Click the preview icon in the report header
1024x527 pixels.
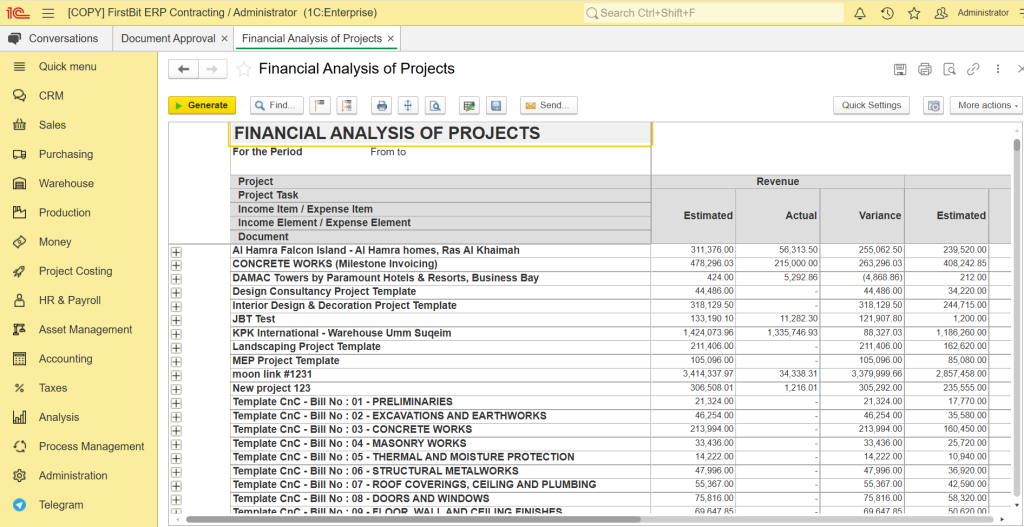[x=949, y=69]
